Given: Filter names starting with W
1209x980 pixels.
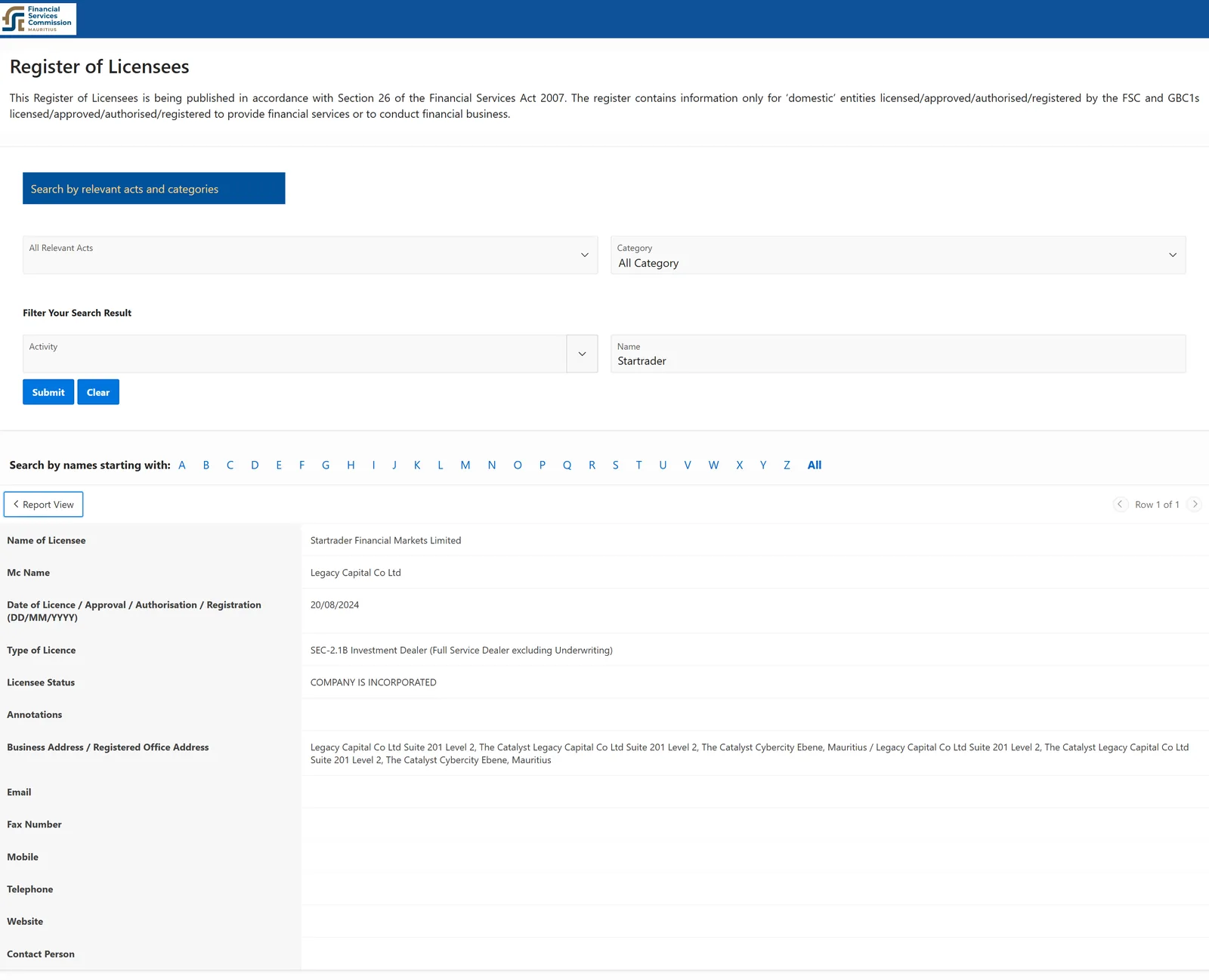Looking at the screenshot, I should click(x=714, y=465).
